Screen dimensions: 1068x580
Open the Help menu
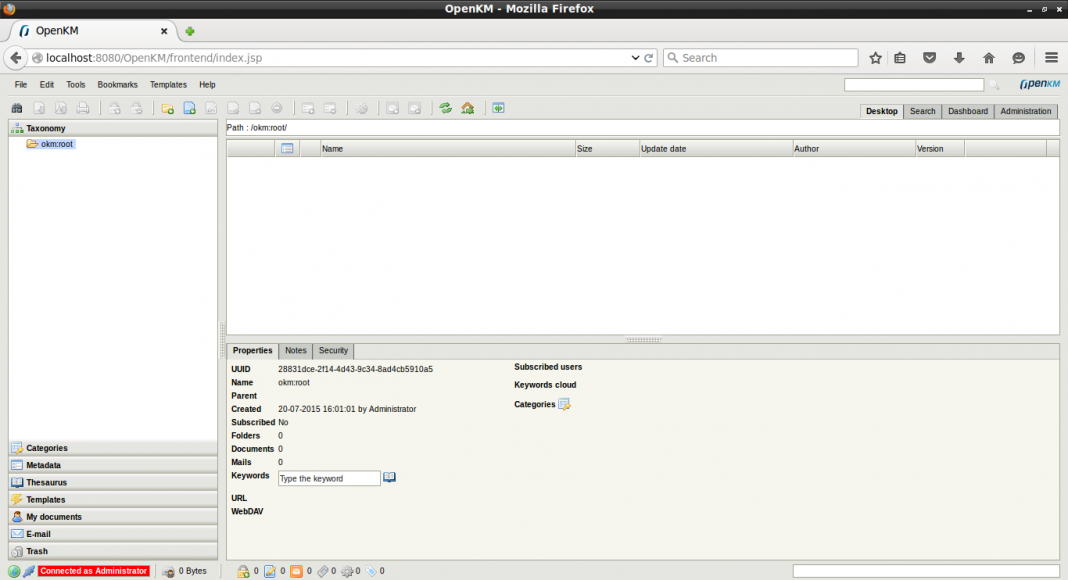[x=207, y=85]
